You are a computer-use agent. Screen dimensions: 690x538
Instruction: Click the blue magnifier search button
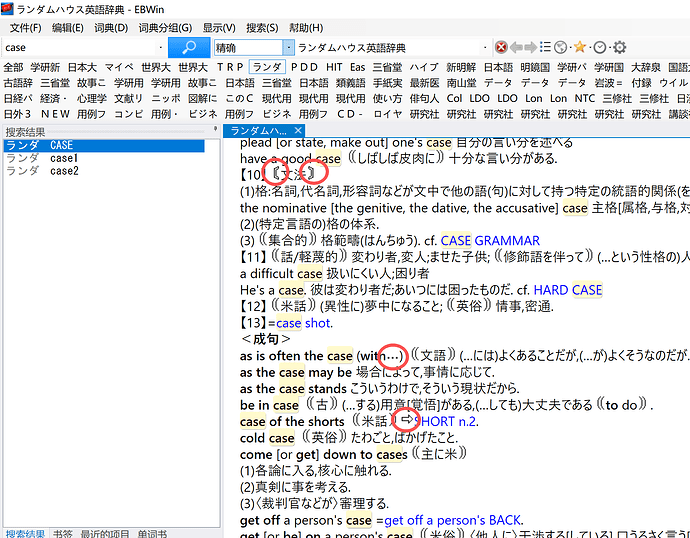pos(189,48)
